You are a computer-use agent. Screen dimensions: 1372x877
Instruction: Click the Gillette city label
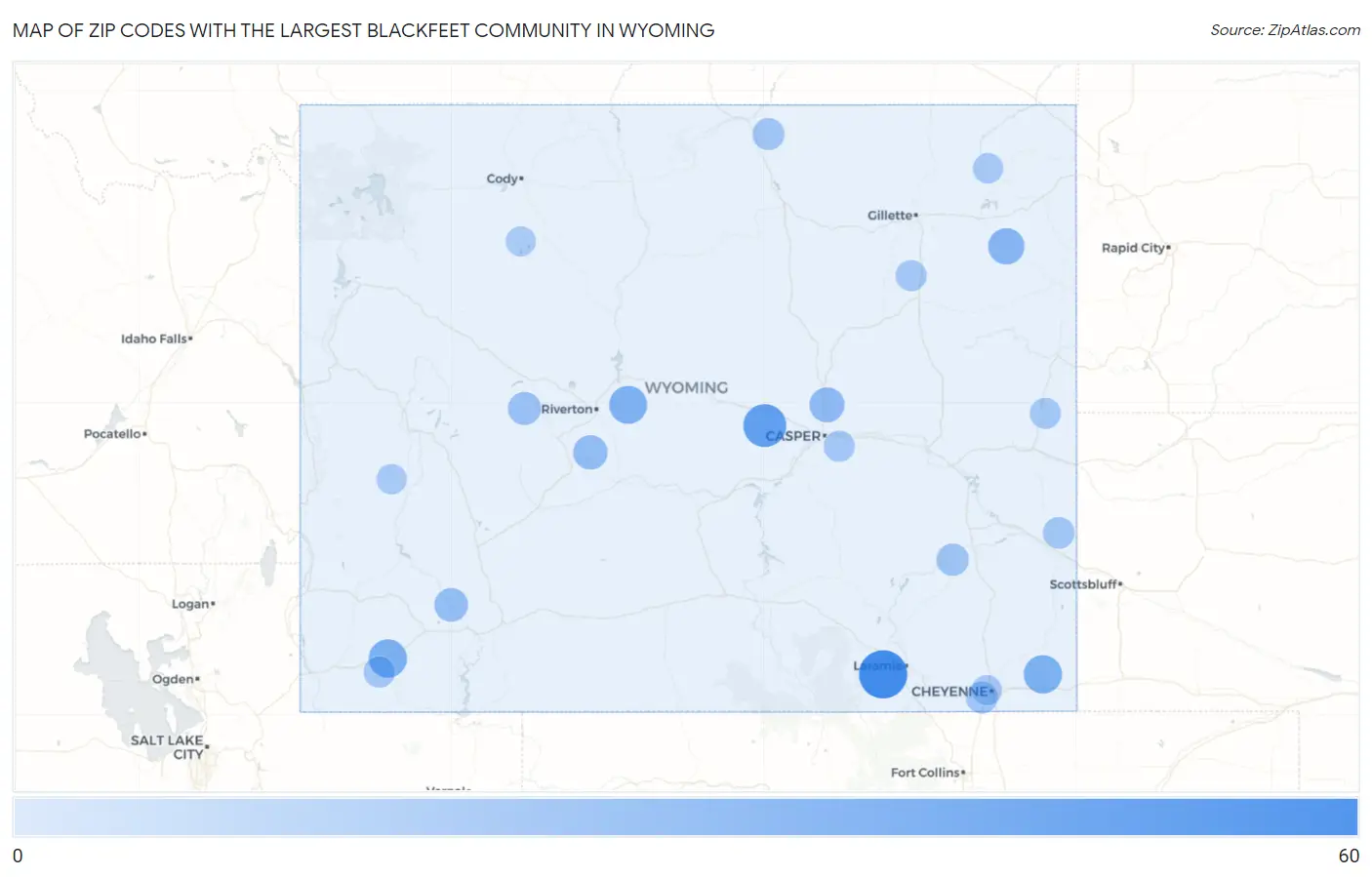point(892,215)
